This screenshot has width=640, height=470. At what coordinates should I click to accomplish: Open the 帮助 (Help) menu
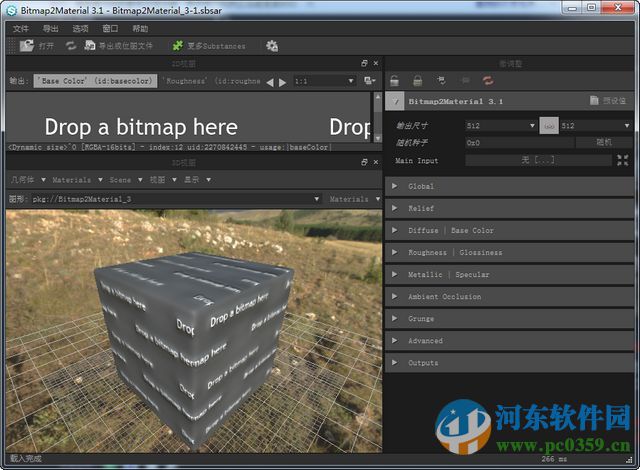pos(140,29)
